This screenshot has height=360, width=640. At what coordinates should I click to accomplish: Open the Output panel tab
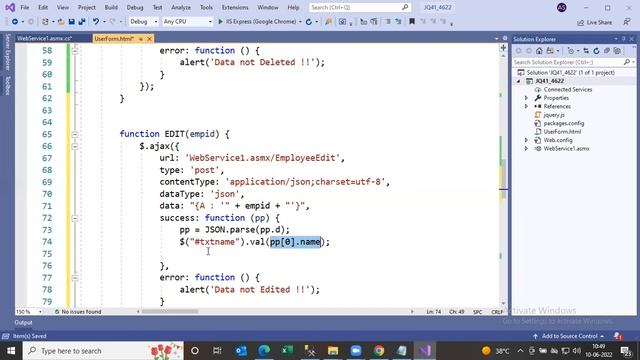[23, 322]
